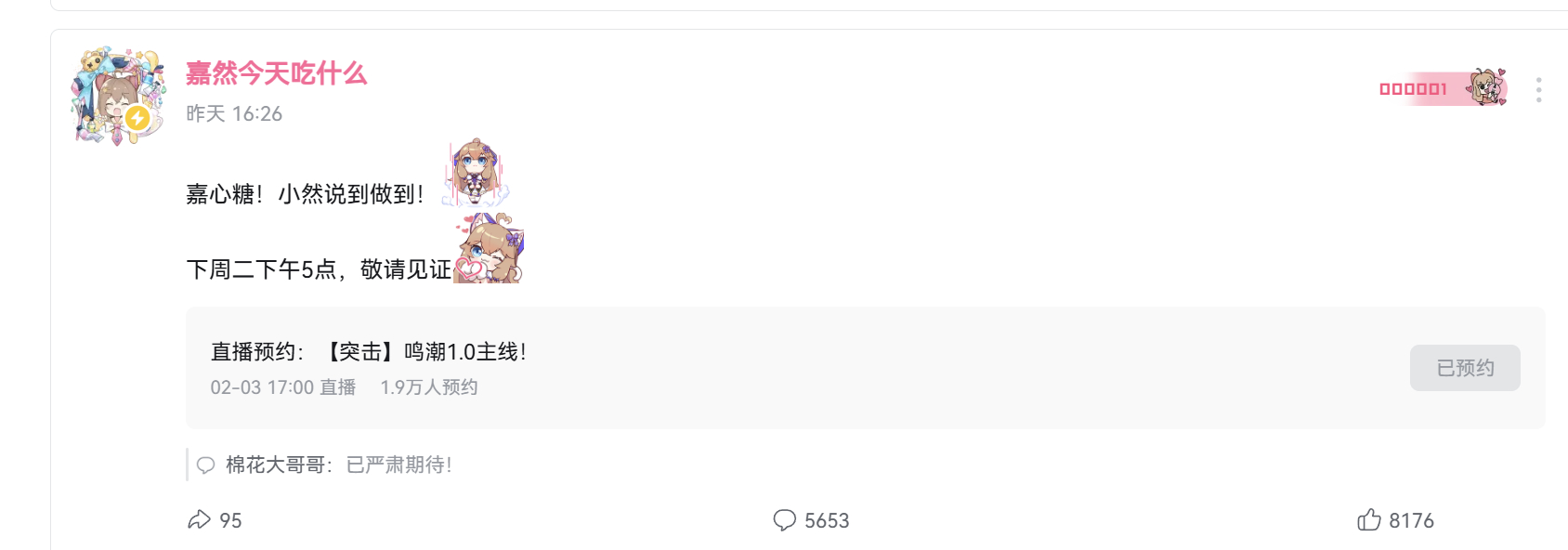The height and width of the screenshot is (550, 1568).
Task: Click the 昨天 16:26 timestamp
Action: coord(234,113)
